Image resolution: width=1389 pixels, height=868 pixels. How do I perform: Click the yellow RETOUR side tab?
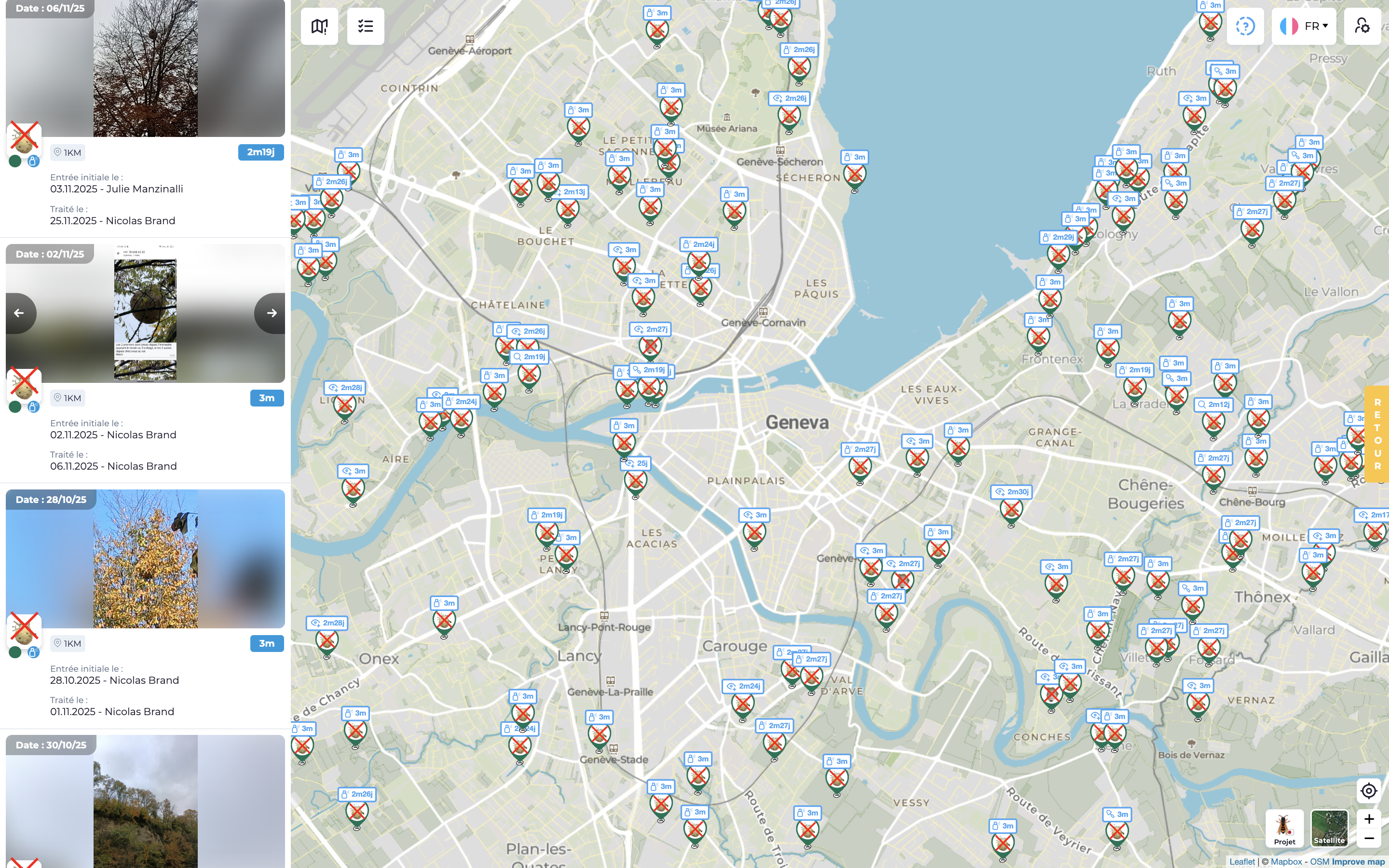[x=1377, y=434]
